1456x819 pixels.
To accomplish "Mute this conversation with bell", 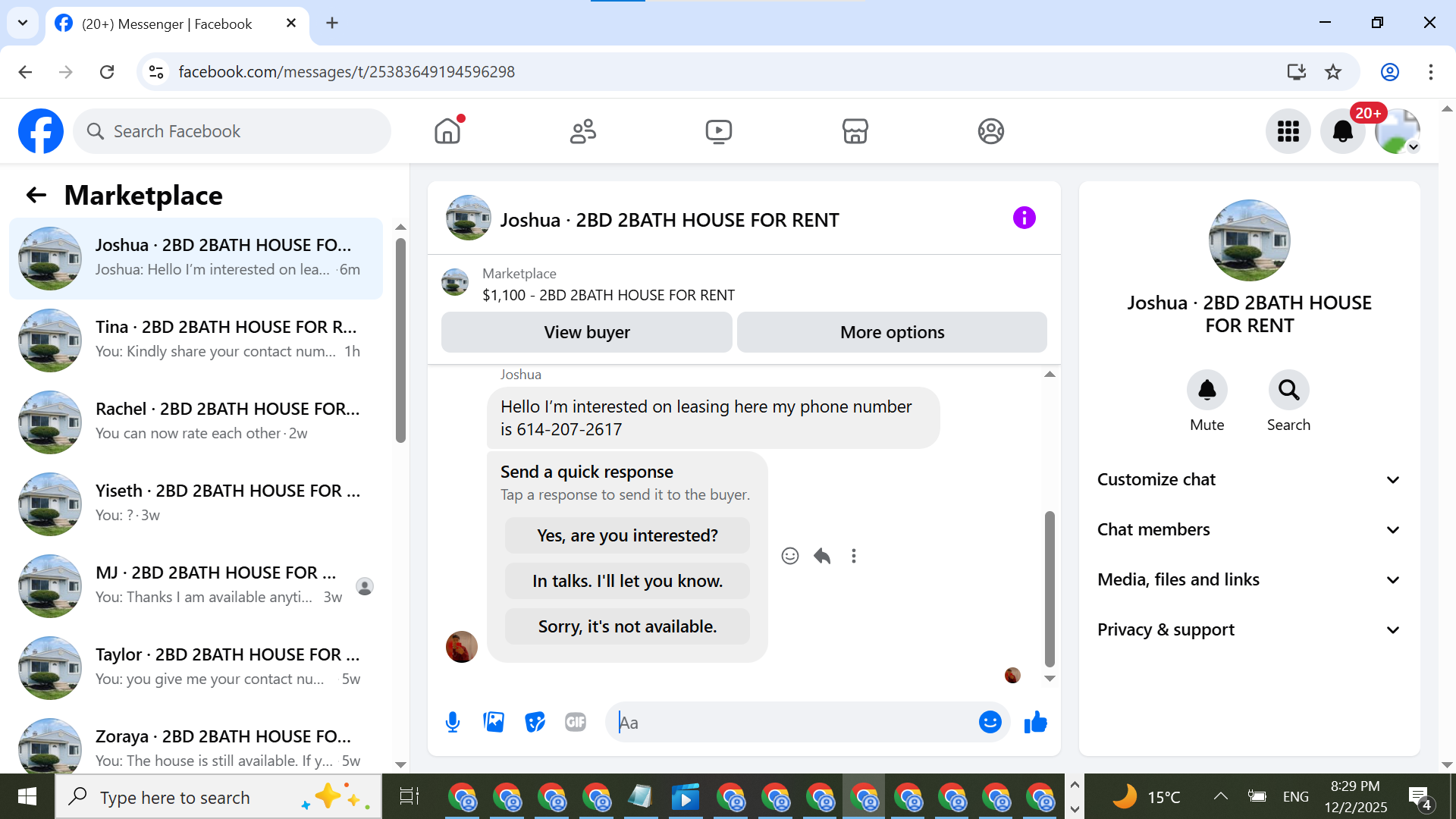I will [x=1207, y=391].
